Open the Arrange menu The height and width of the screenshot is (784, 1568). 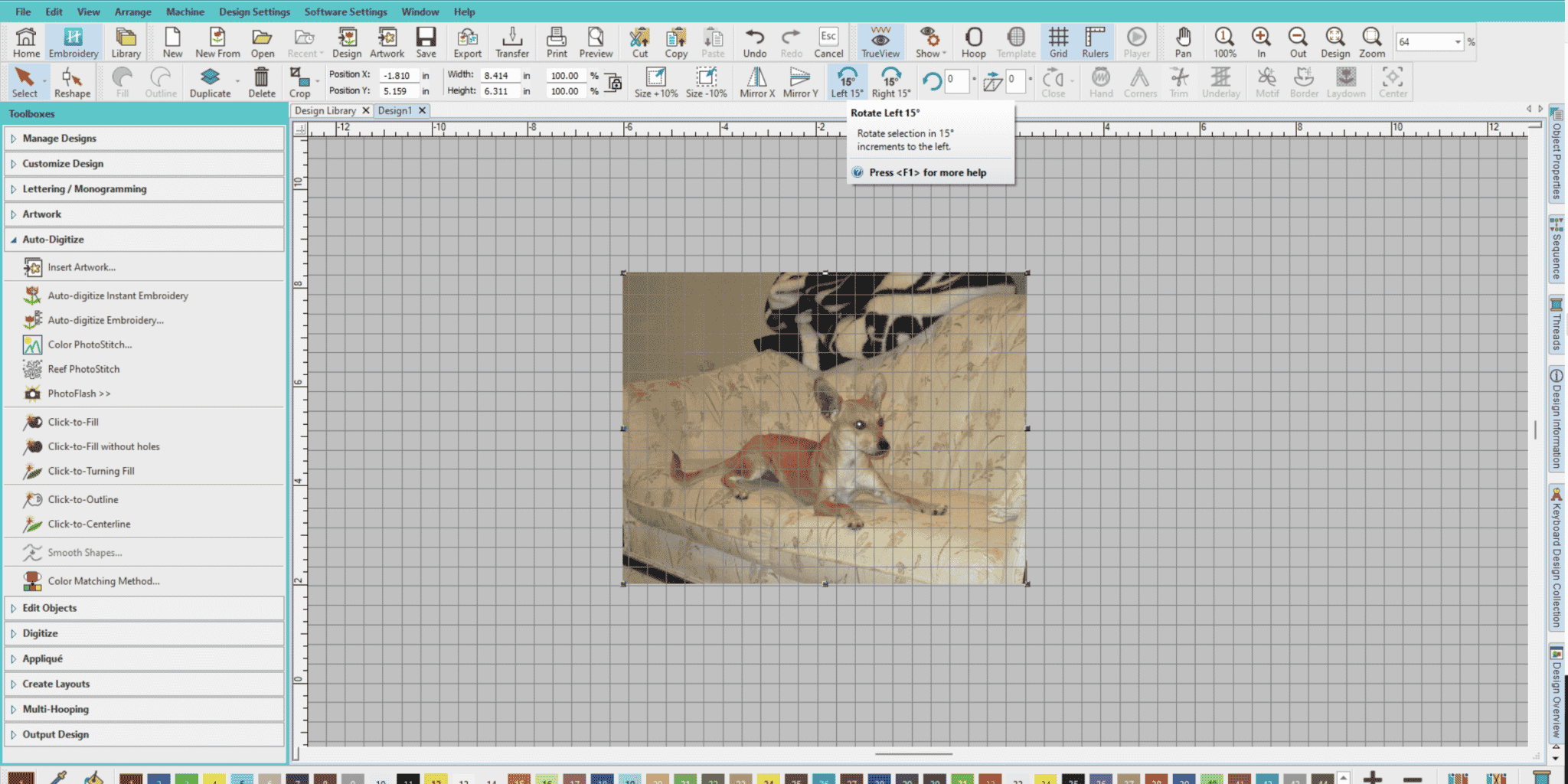pyautogui.click(x=132, y=11)
